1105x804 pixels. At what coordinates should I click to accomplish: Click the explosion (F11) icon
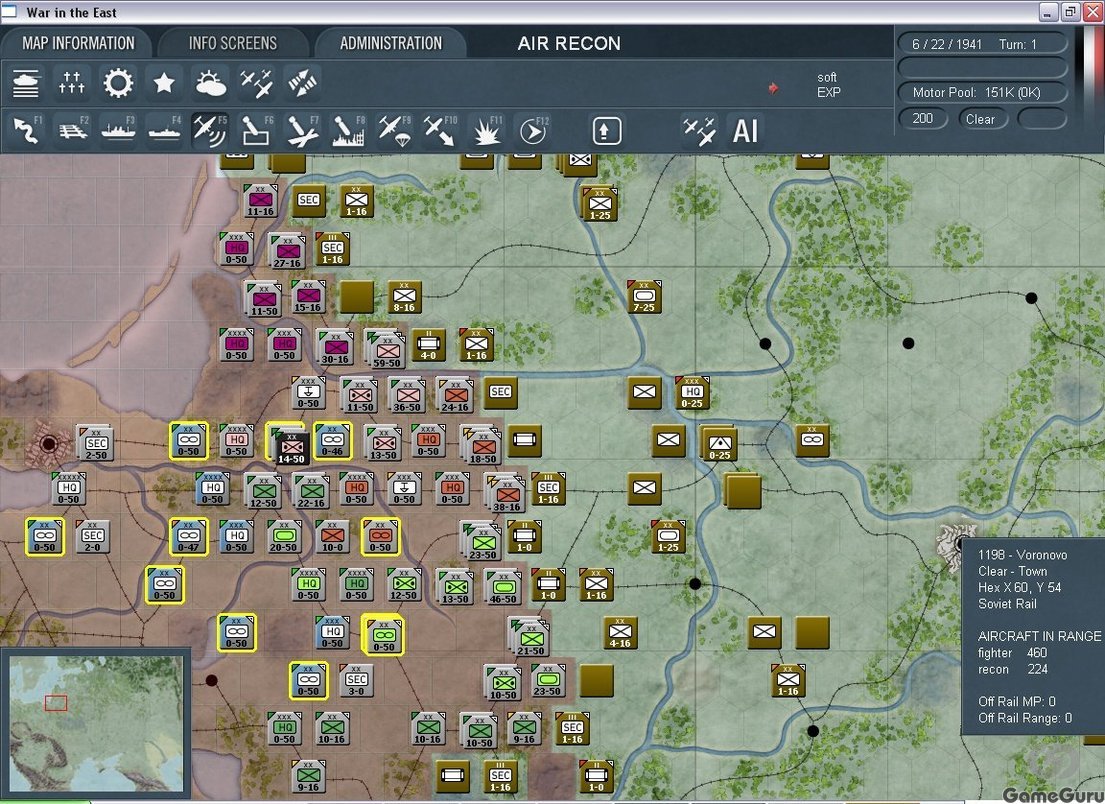(486, 131)
